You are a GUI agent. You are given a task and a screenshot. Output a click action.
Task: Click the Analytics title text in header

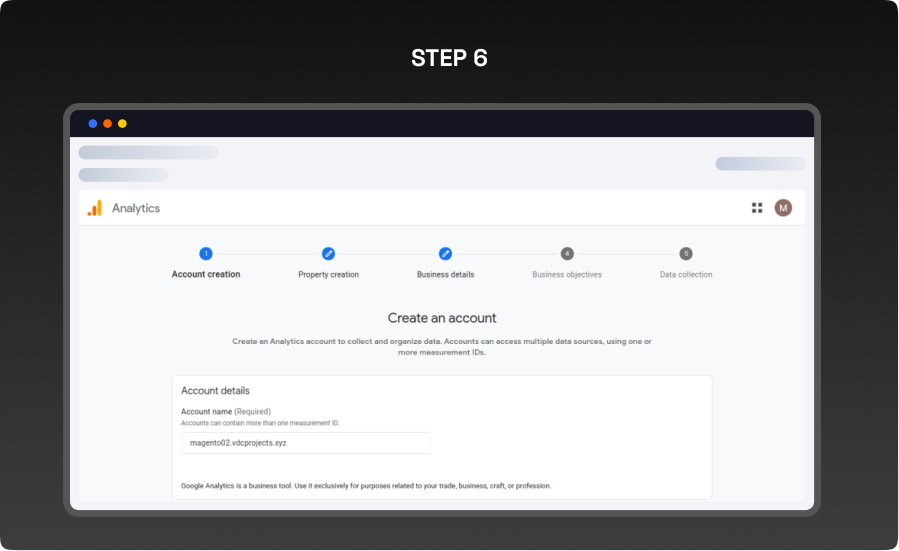(136, 208)
